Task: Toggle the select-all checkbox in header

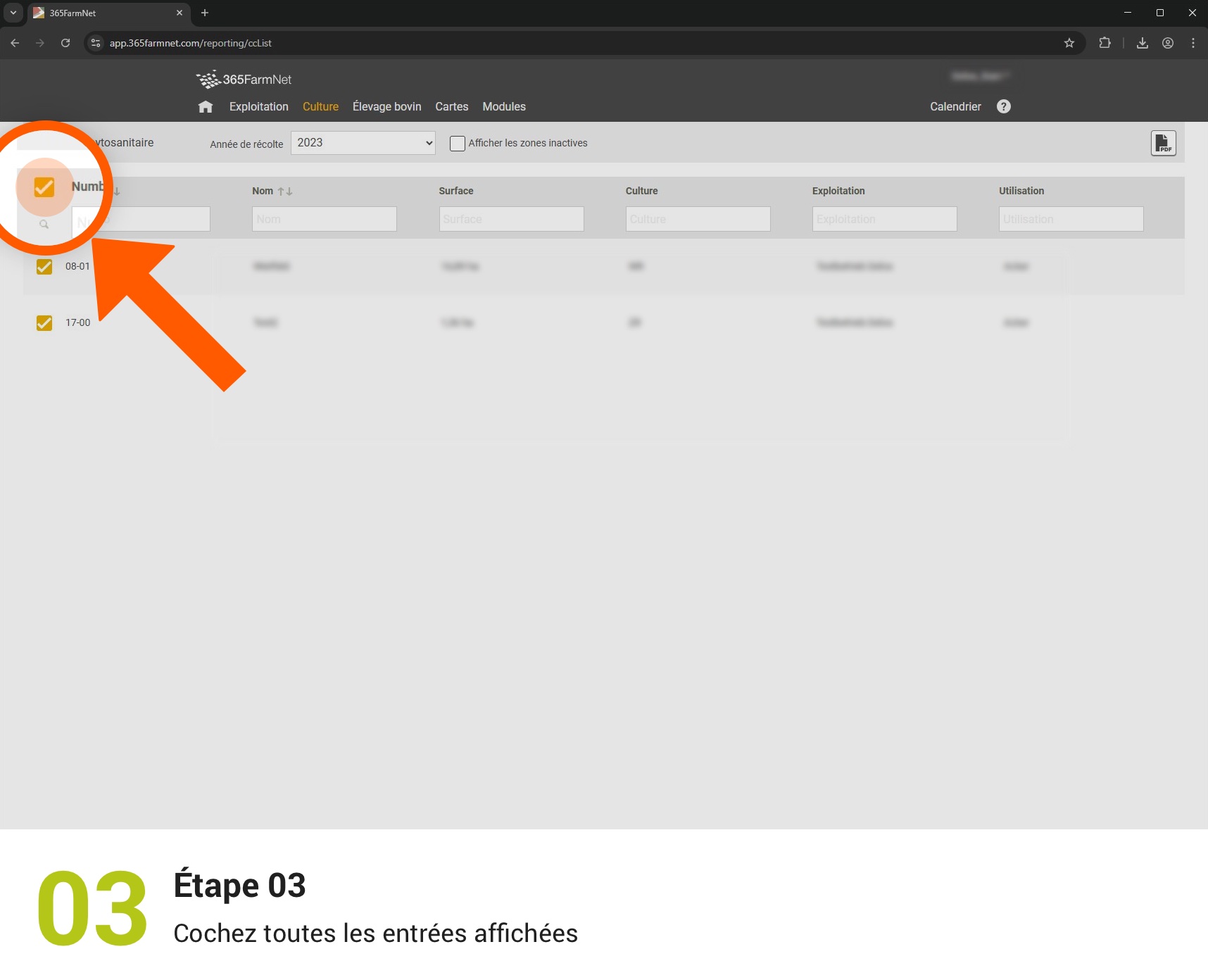Action: 44,187
